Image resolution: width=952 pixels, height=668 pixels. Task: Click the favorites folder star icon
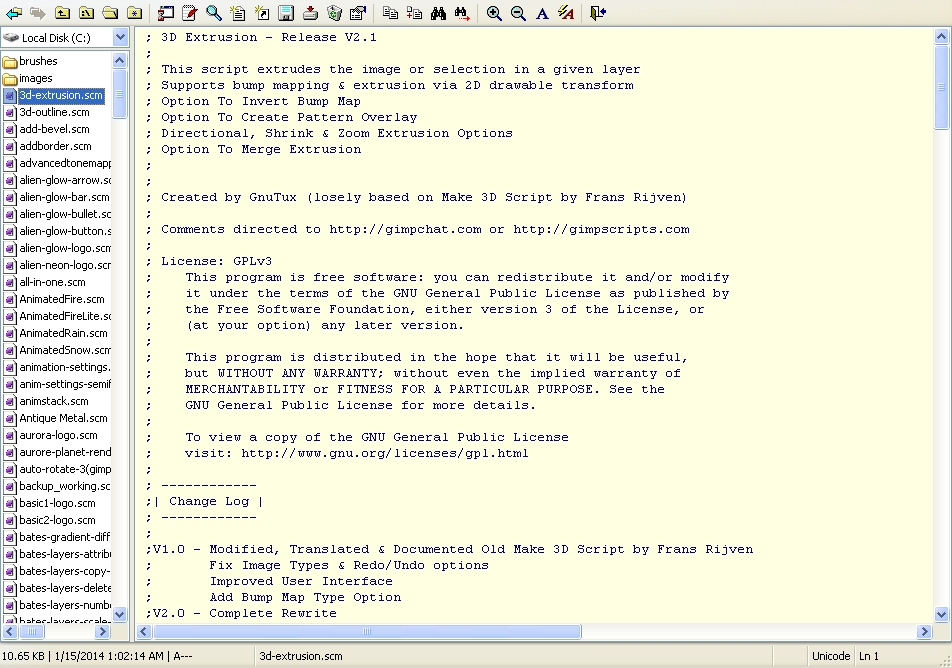(135, 13)
